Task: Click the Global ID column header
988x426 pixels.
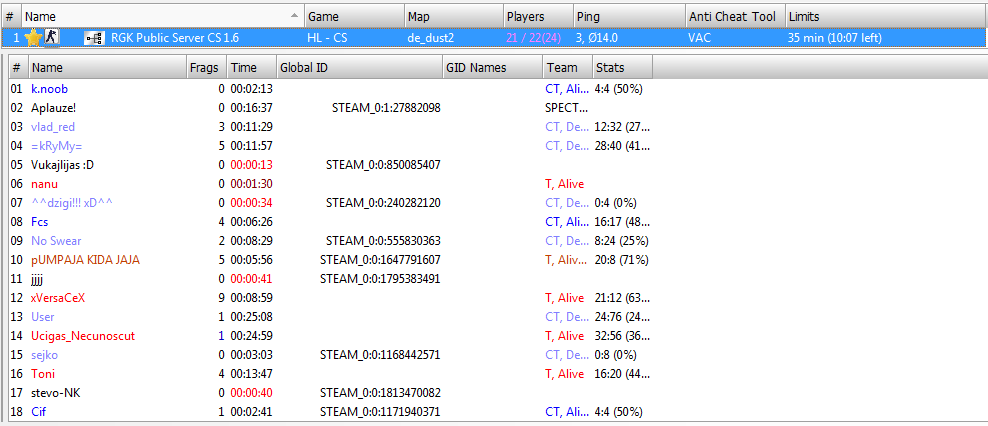Action: click(x=359, y=67)
